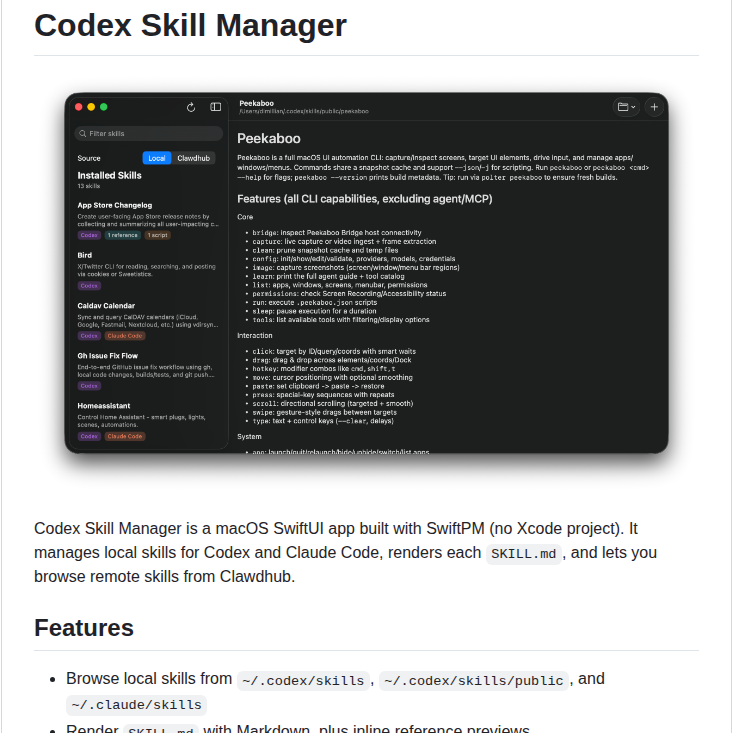Click the 'bridge: inspect Peekaboo Bridge' list item

(x=337, y=232)
